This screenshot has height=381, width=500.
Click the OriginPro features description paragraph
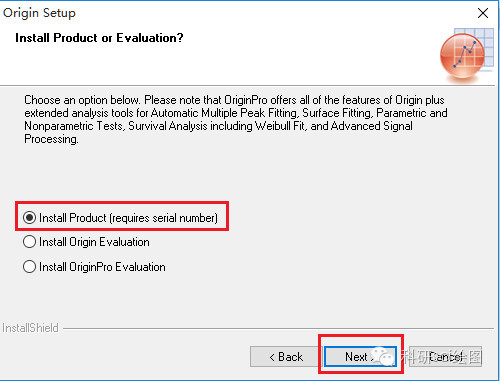[236, 119]
